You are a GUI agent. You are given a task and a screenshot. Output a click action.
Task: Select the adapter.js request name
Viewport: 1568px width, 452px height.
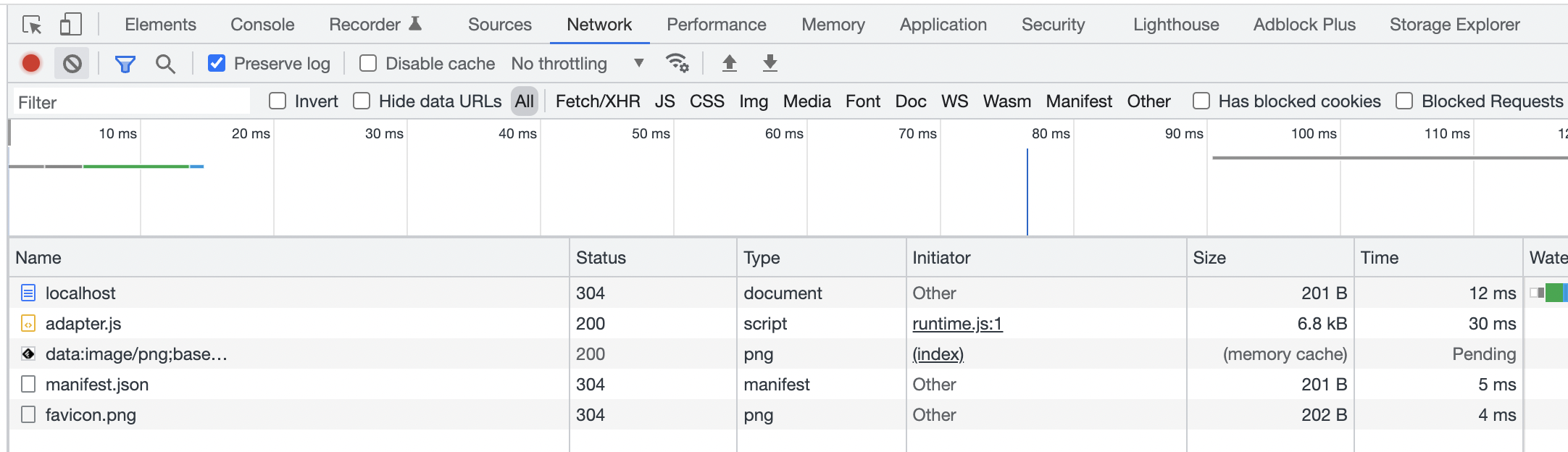tap(83, 324)
